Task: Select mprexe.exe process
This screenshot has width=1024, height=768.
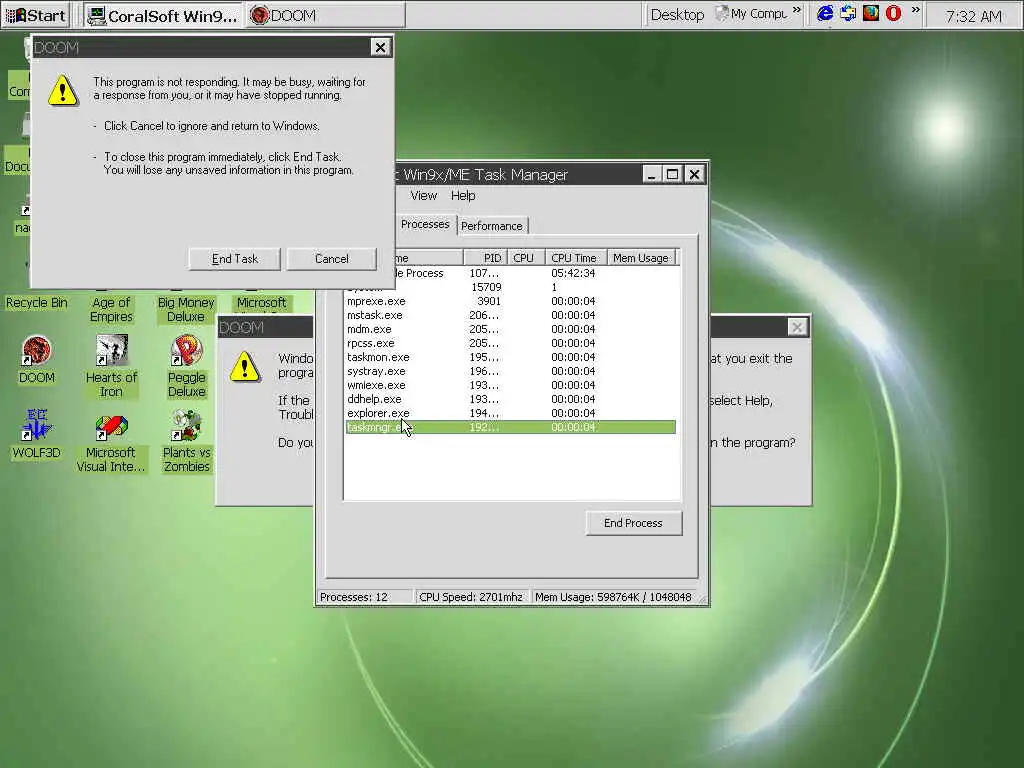Action: click(510, 301)
